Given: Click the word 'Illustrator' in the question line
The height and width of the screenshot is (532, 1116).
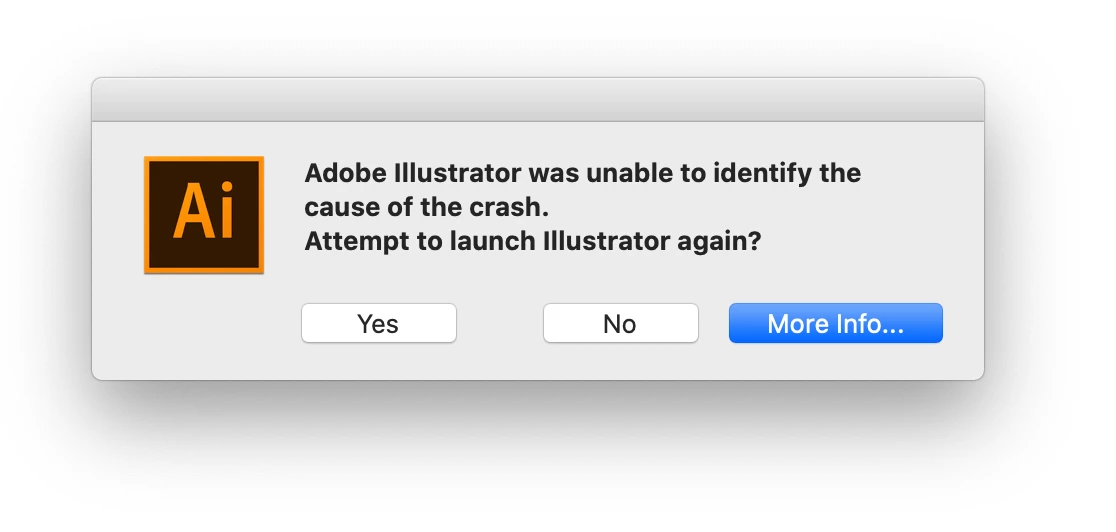Looking at the screenshot, I should [x=605, y=241].
